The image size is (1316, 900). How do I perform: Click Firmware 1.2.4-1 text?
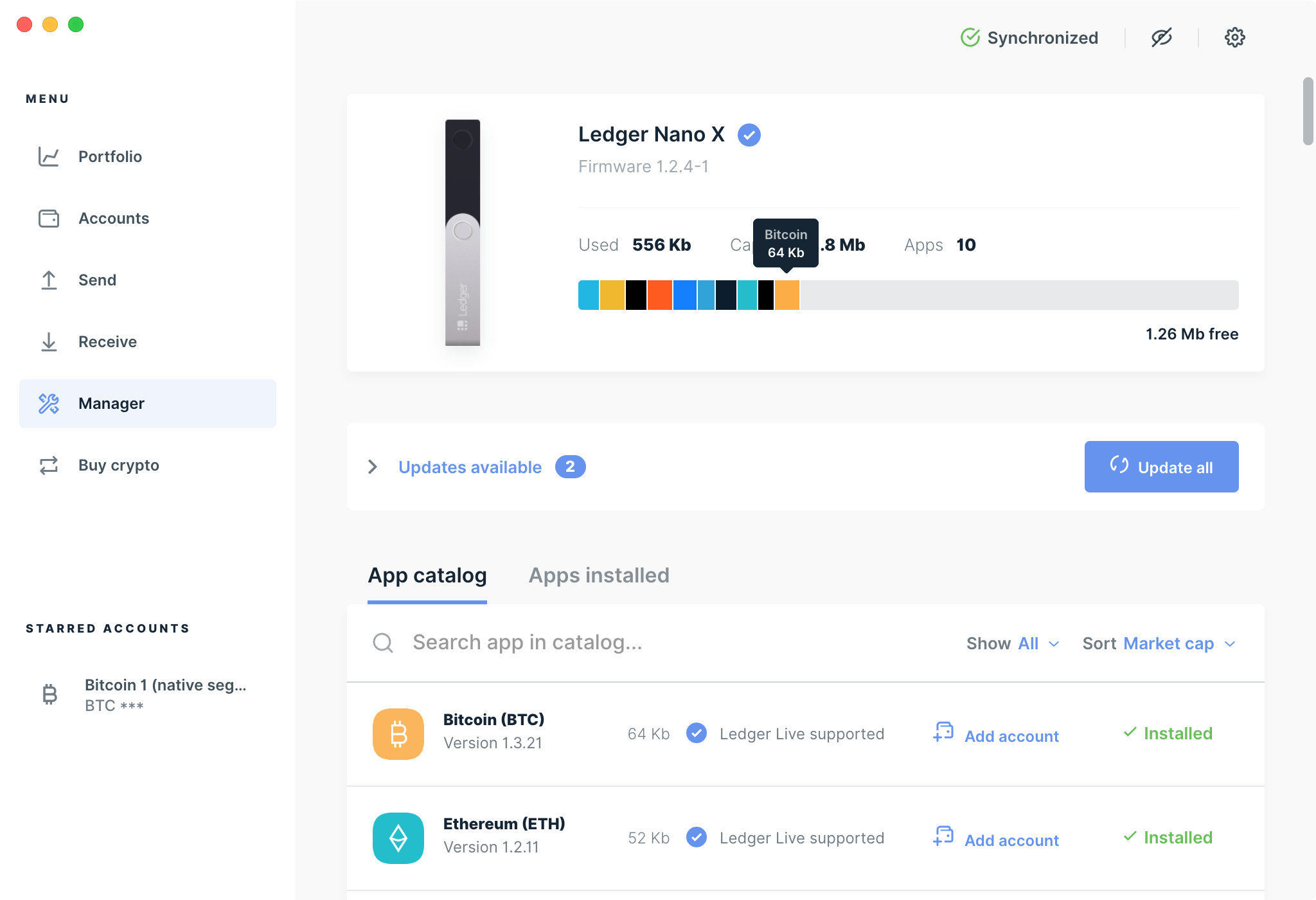(643, 166)
